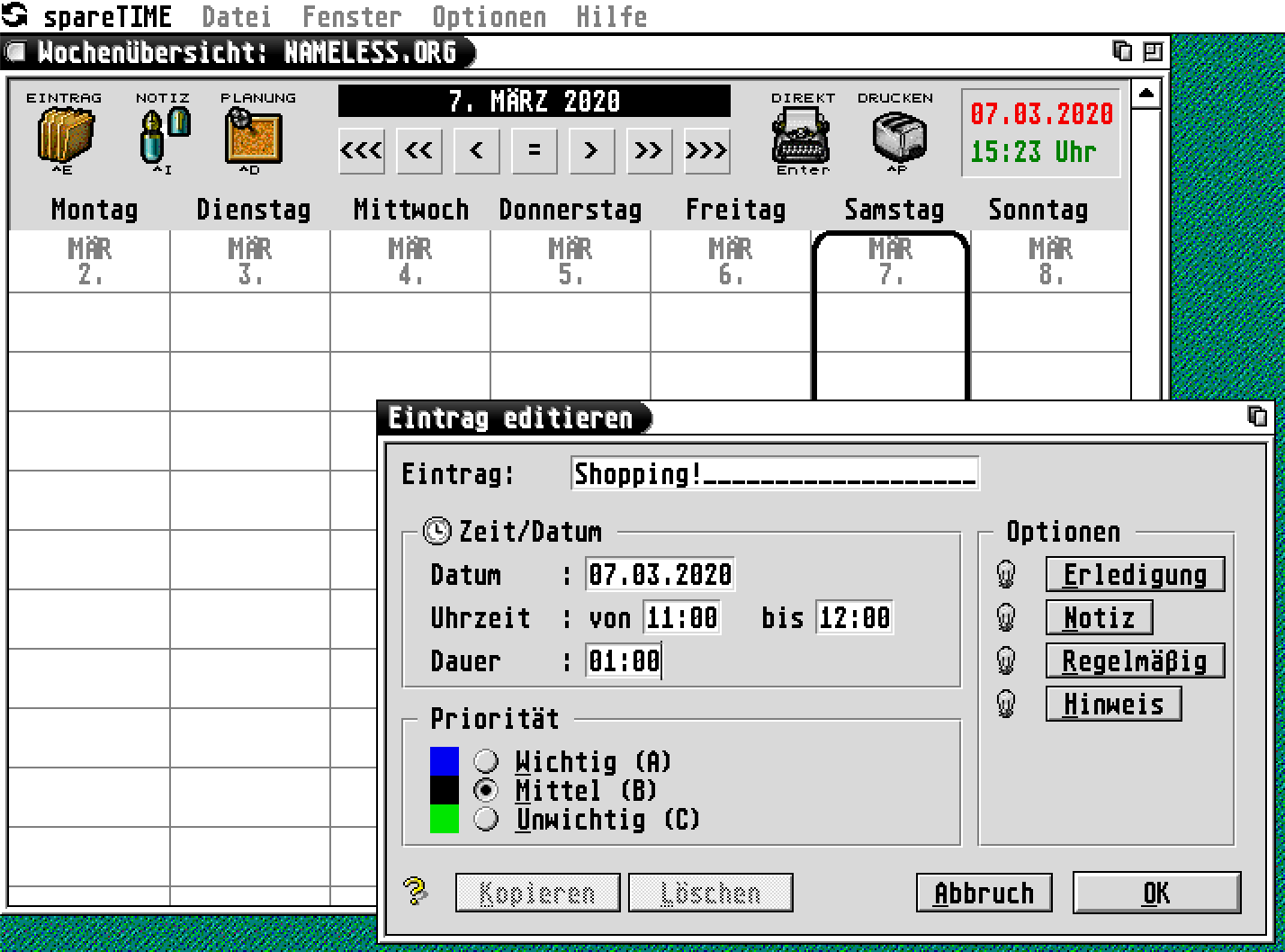Select priority Unwichtig (C)

(487, 820)
